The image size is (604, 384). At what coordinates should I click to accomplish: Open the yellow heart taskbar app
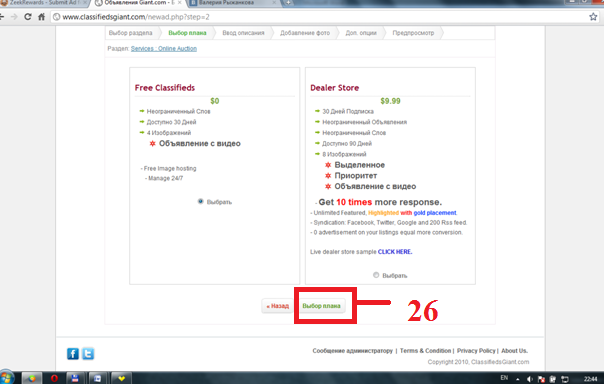click(x=121, y=378)
